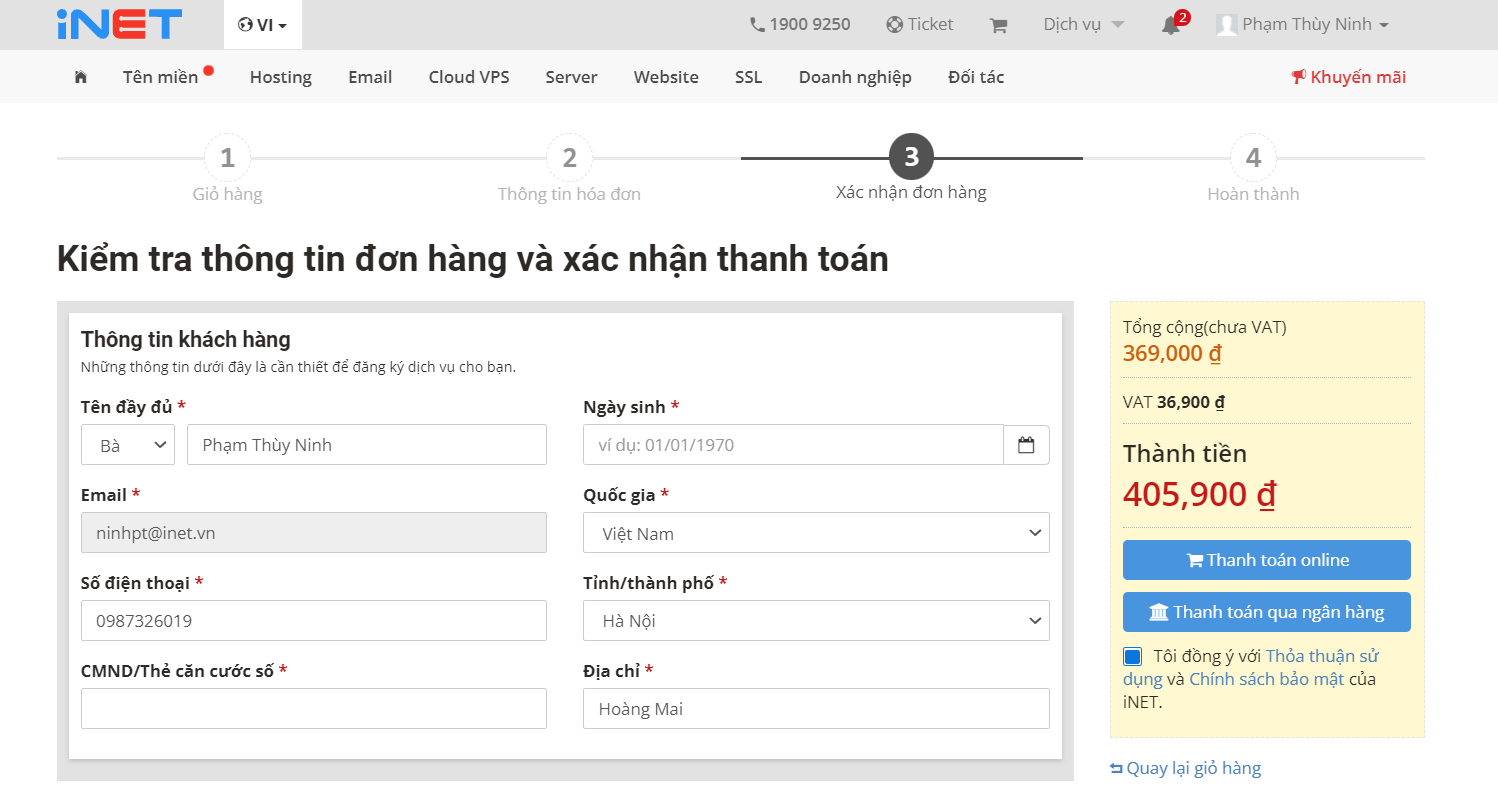Open the home page via house icon

79,76
